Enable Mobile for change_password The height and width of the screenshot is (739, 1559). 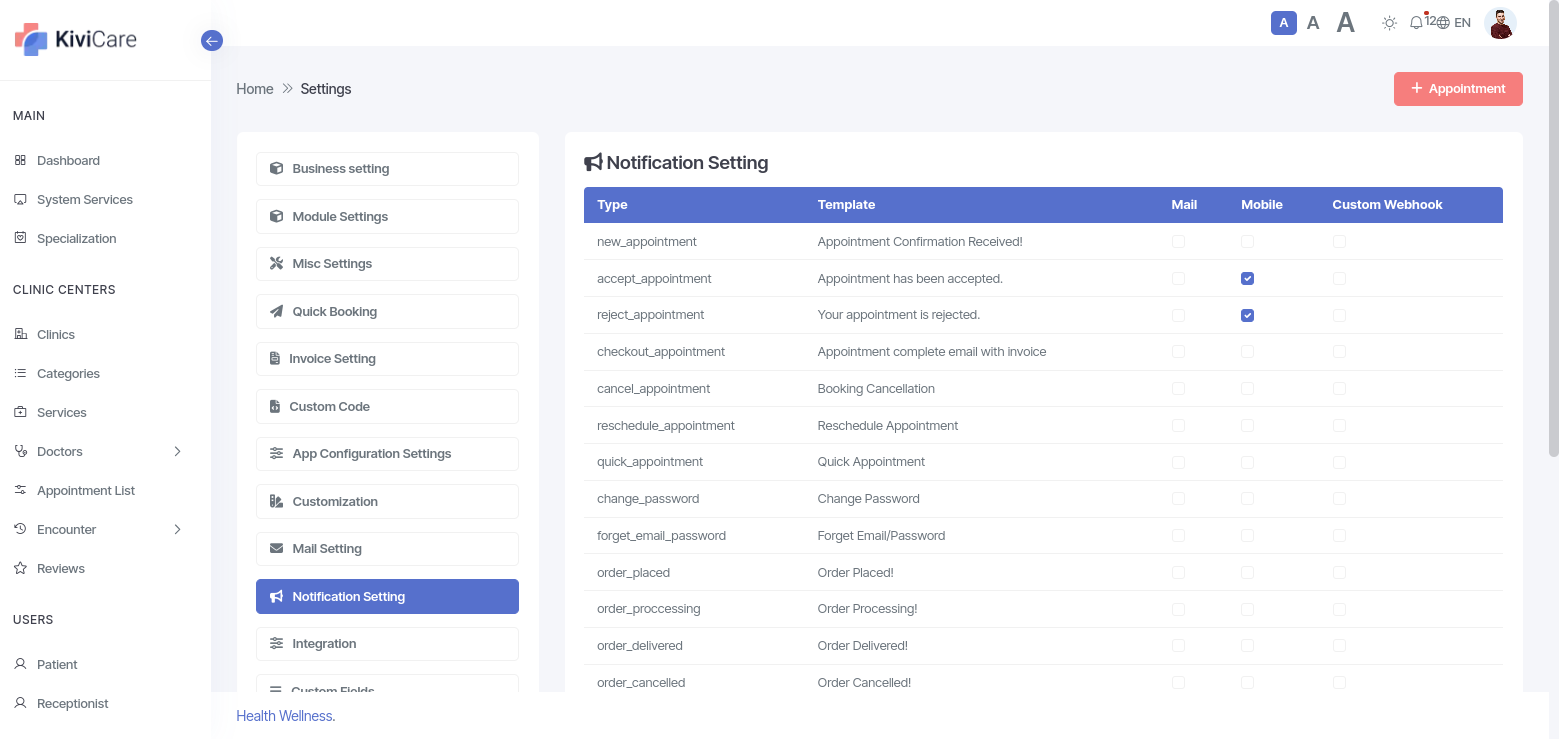(x=1247, y=499)
